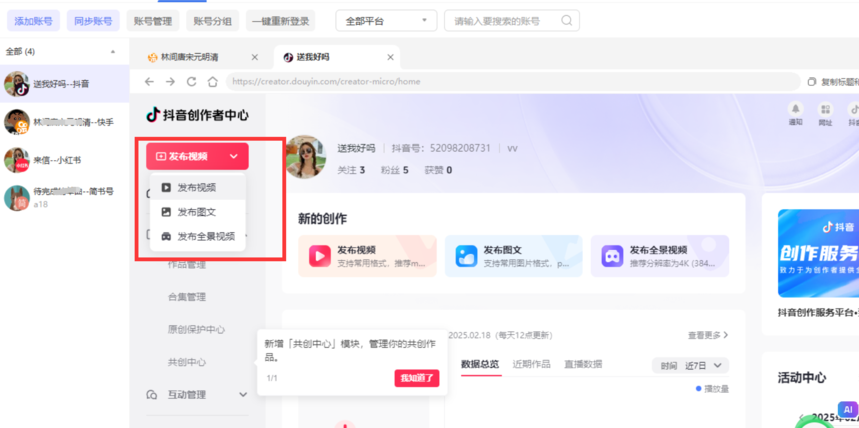The width and height of the screenshot is (859, 428).
Task: Click the browser forward arrow
Action: (x=170, y=82)
